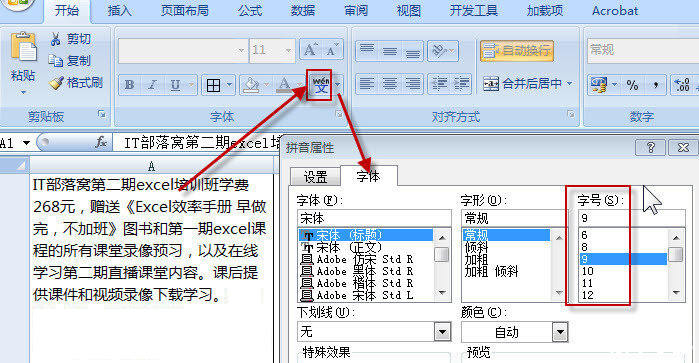Screen dimensions: 699x363
Task: Open help in the phonetic properties dialog
Action: [x=650, y=147]
